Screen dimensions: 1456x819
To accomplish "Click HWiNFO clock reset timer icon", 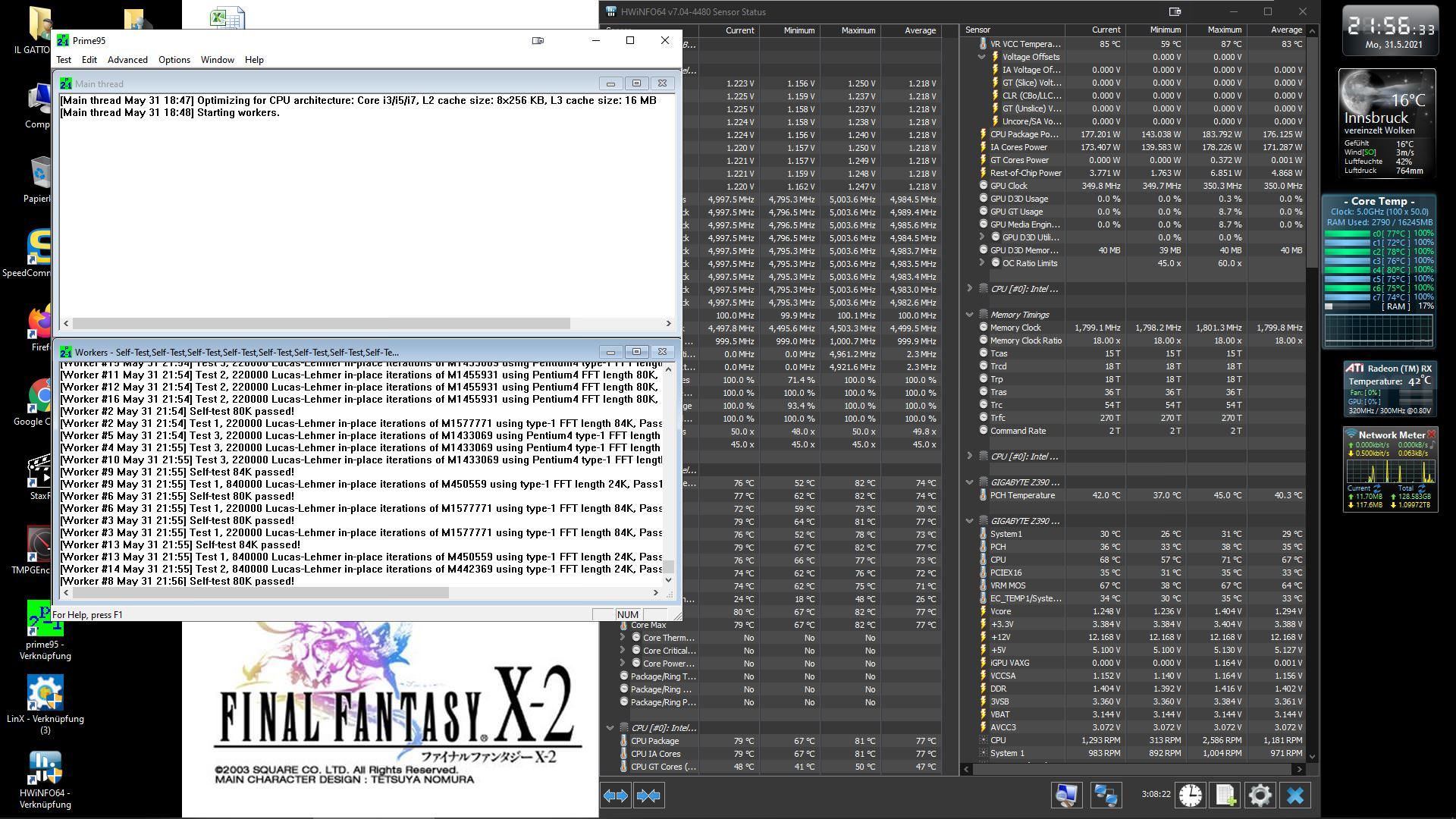I will 1191,795.
